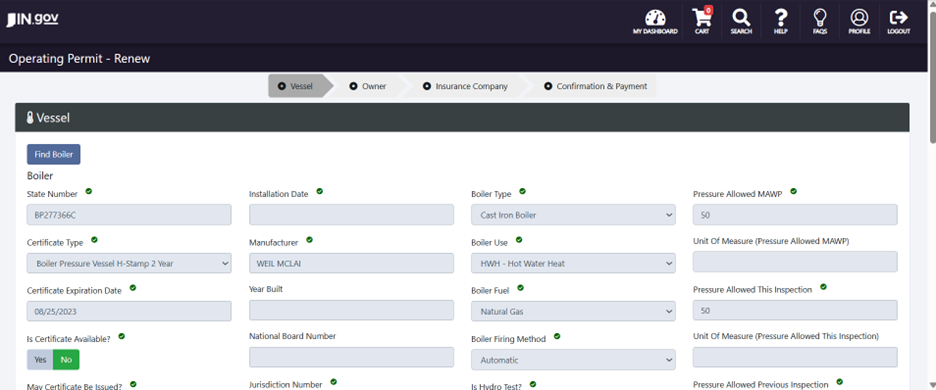
Task: Click Unit Of Measure (Pressure Allowed This Inspection) field
Action: (x=795, y=357)
